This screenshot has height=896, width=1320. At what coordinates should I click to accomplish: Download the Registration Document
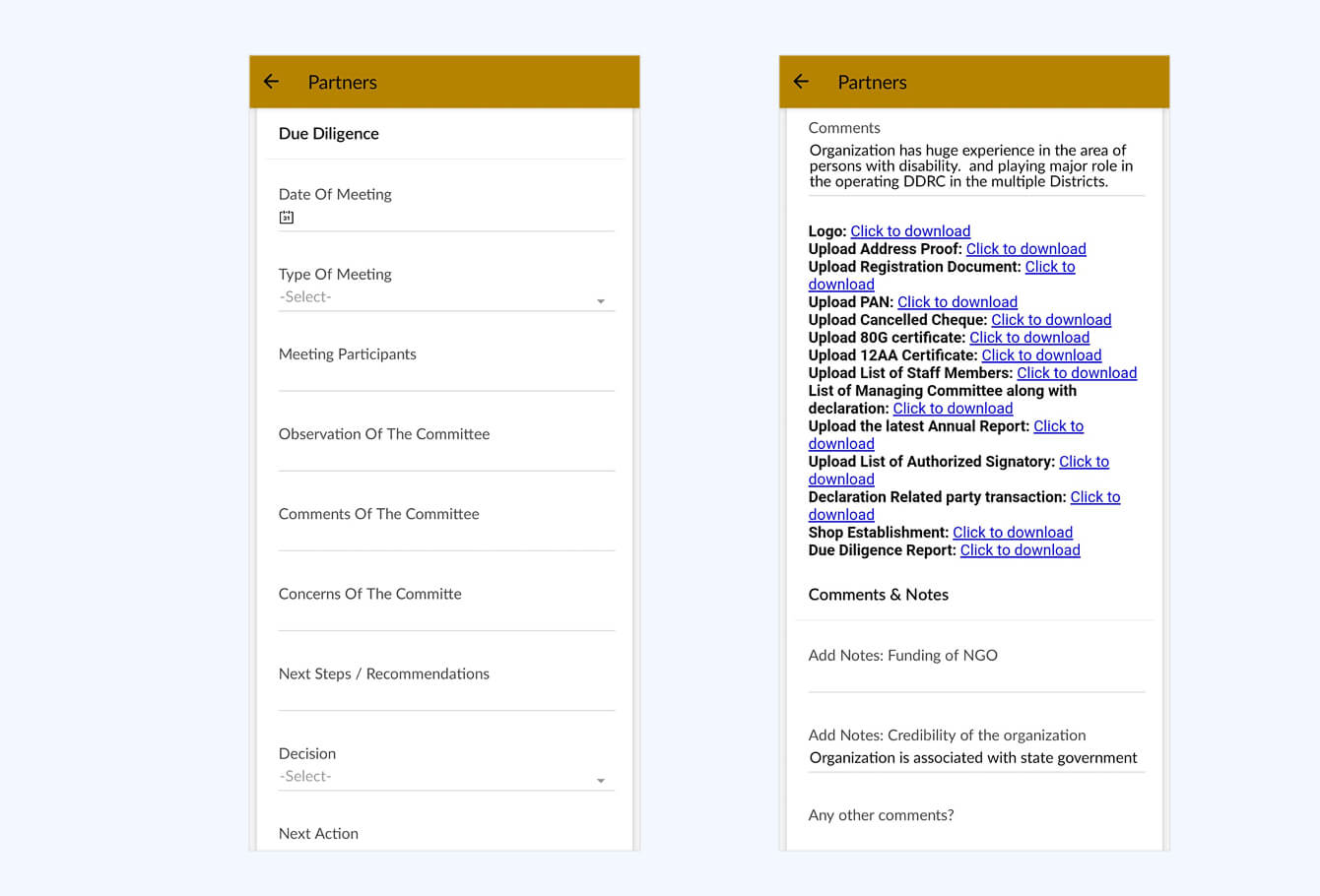coord(1049,266)
